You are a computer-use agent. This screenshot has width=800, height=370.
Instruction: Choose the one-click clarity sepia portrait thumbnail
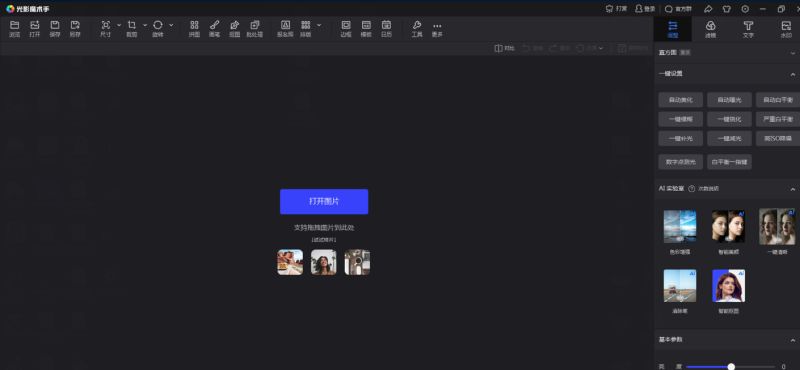[777, 226]
